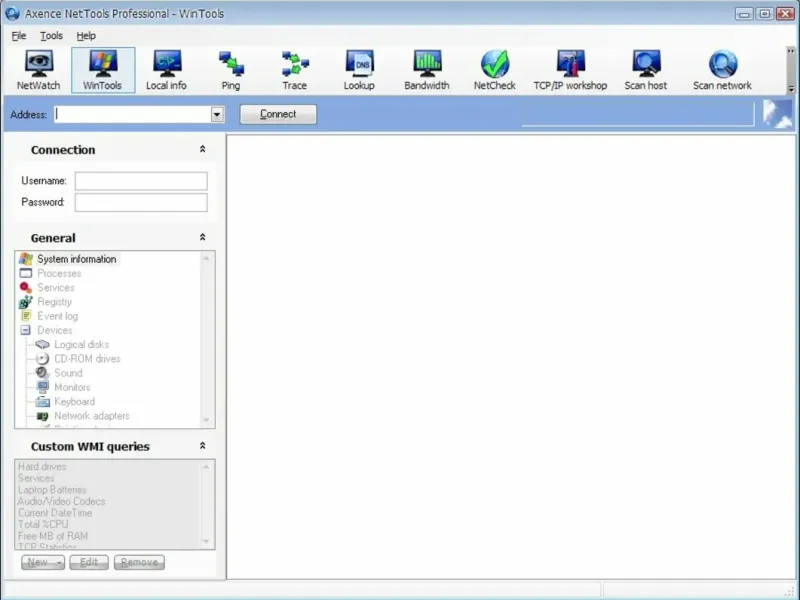Select Sound under Devices
This screenshot has height=600, width=800.
tap(68, 373)
